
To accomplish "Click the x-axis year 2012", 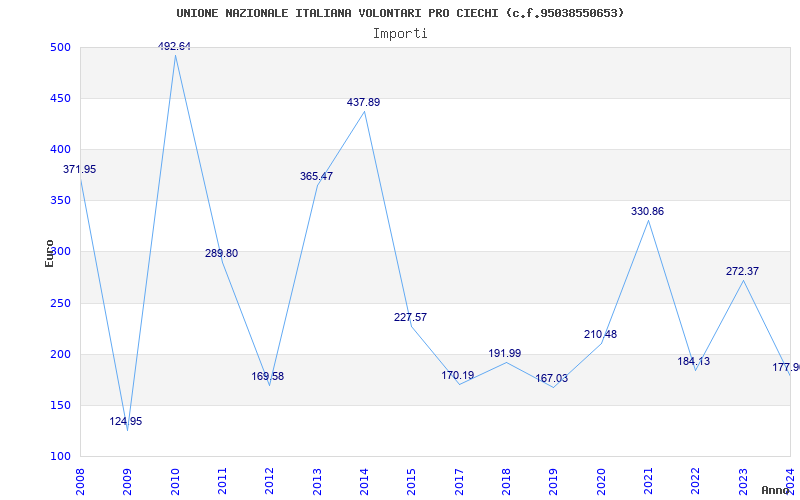I will click(x=269, y=481).
